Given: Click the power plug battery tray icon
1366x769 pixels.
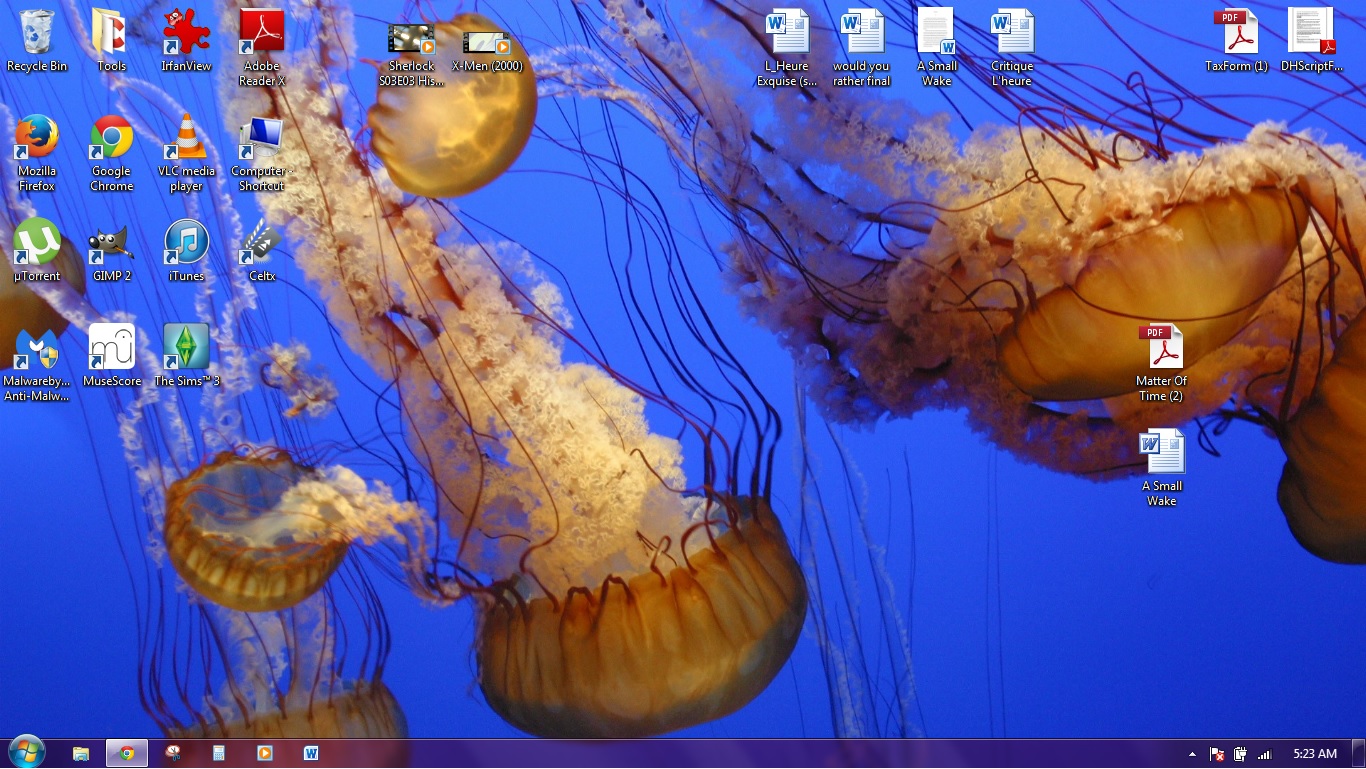Looking at the screenshot, I should pos(1241,754).
